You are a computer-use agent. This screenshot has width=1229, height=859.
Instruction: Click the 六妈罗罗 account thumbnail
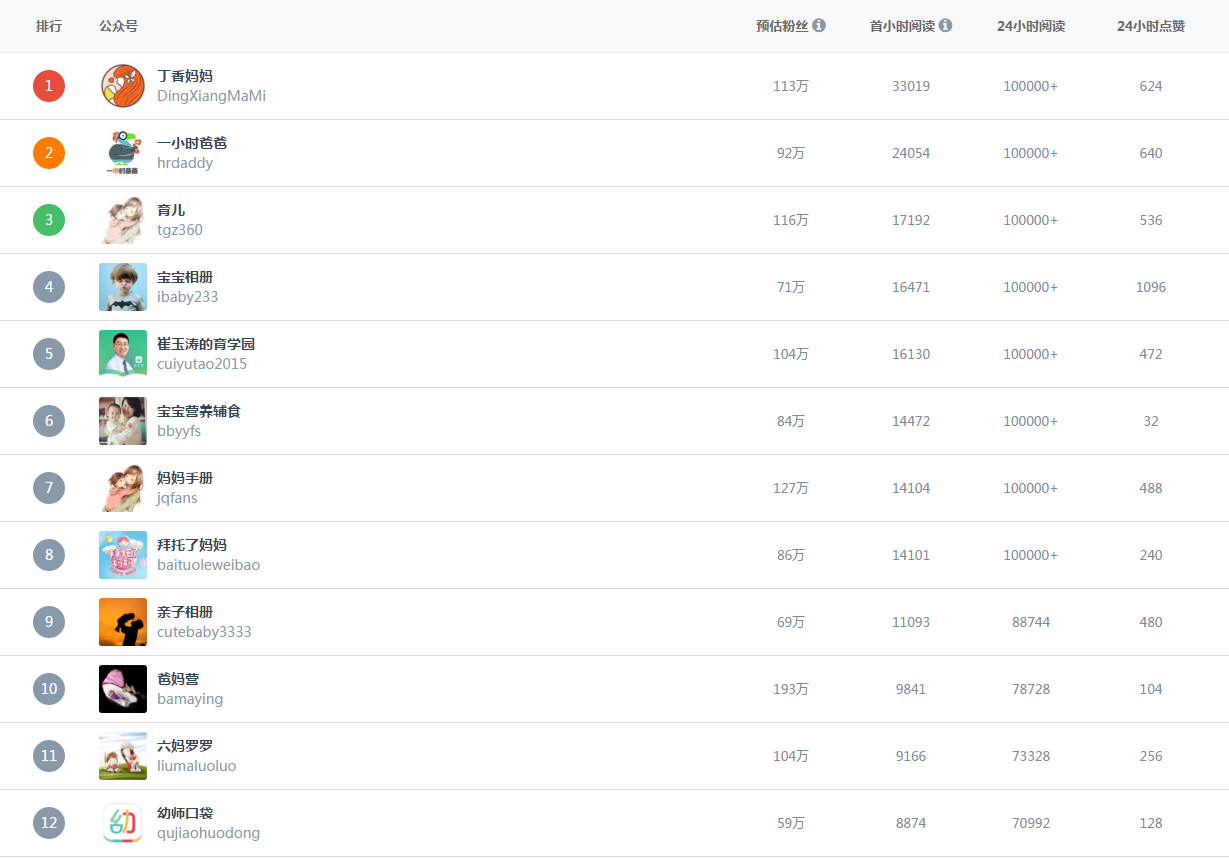pos(123,756)
